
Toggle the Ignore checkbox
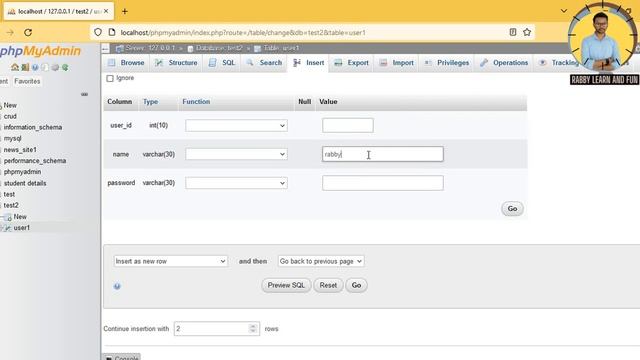[110, 78]
